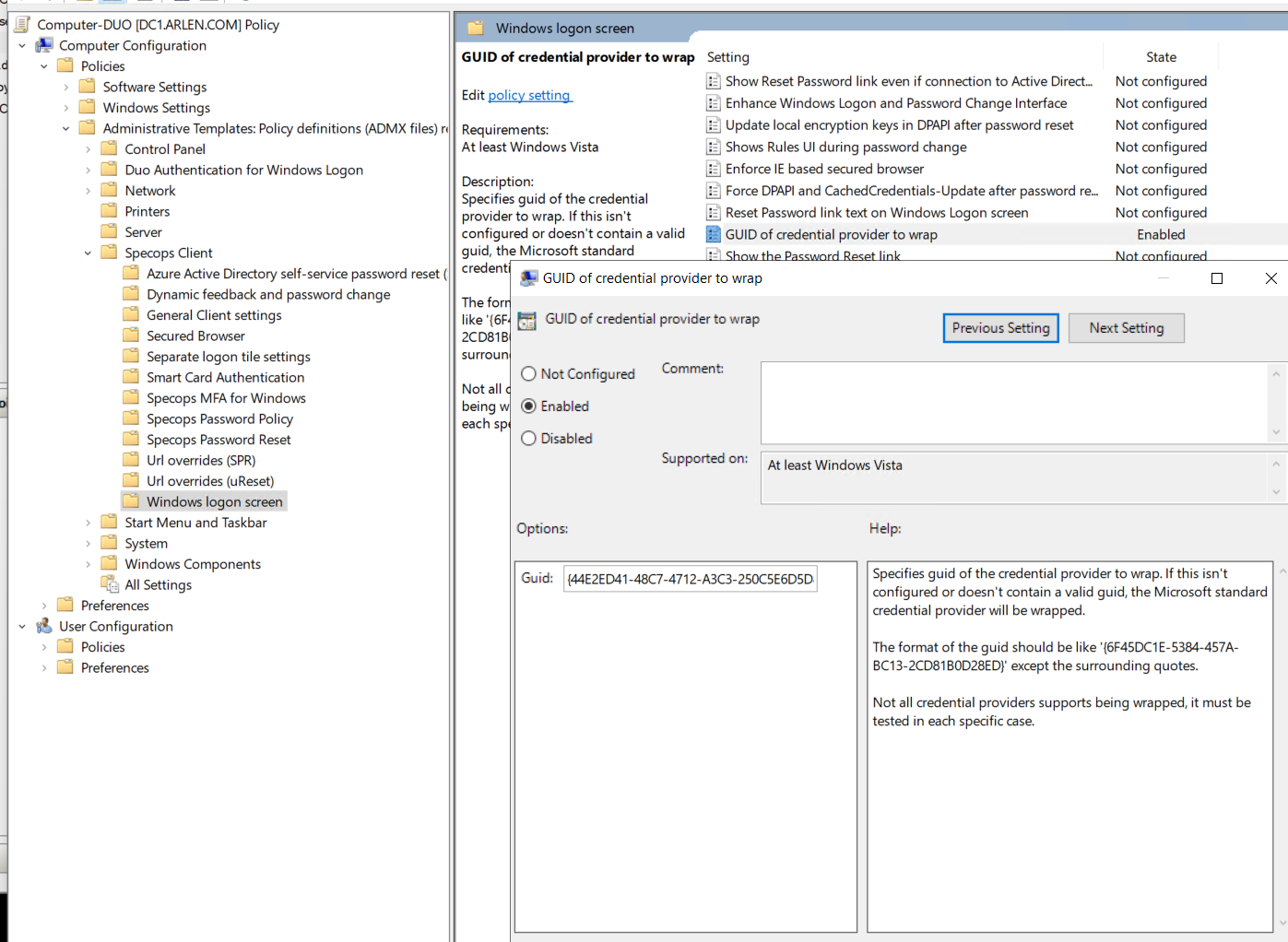Click in the Comment text box

(x=1014, y=403)
